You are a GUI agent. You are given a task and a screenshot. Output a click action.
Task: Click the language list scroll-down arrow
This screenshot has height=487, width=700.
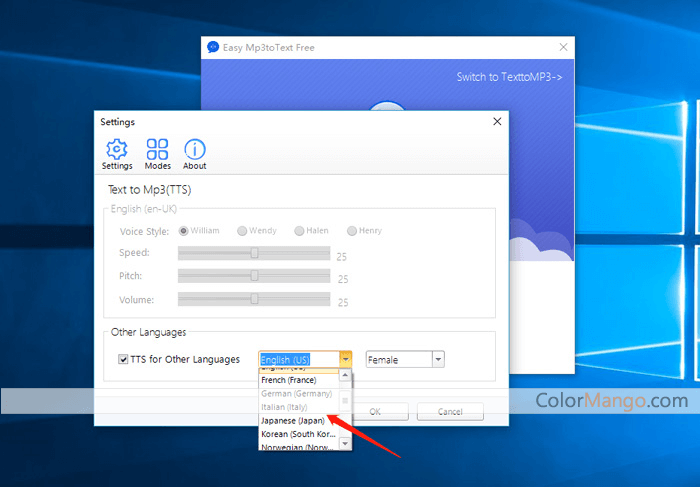(x=345, y=443)
